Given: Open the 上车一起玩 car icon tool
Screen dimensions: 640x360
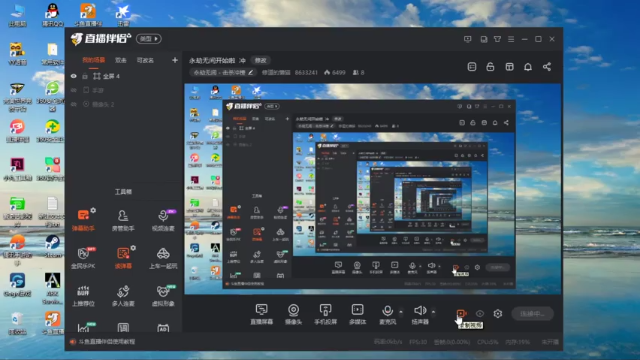Looking at the screenshot, I should 163,257.
